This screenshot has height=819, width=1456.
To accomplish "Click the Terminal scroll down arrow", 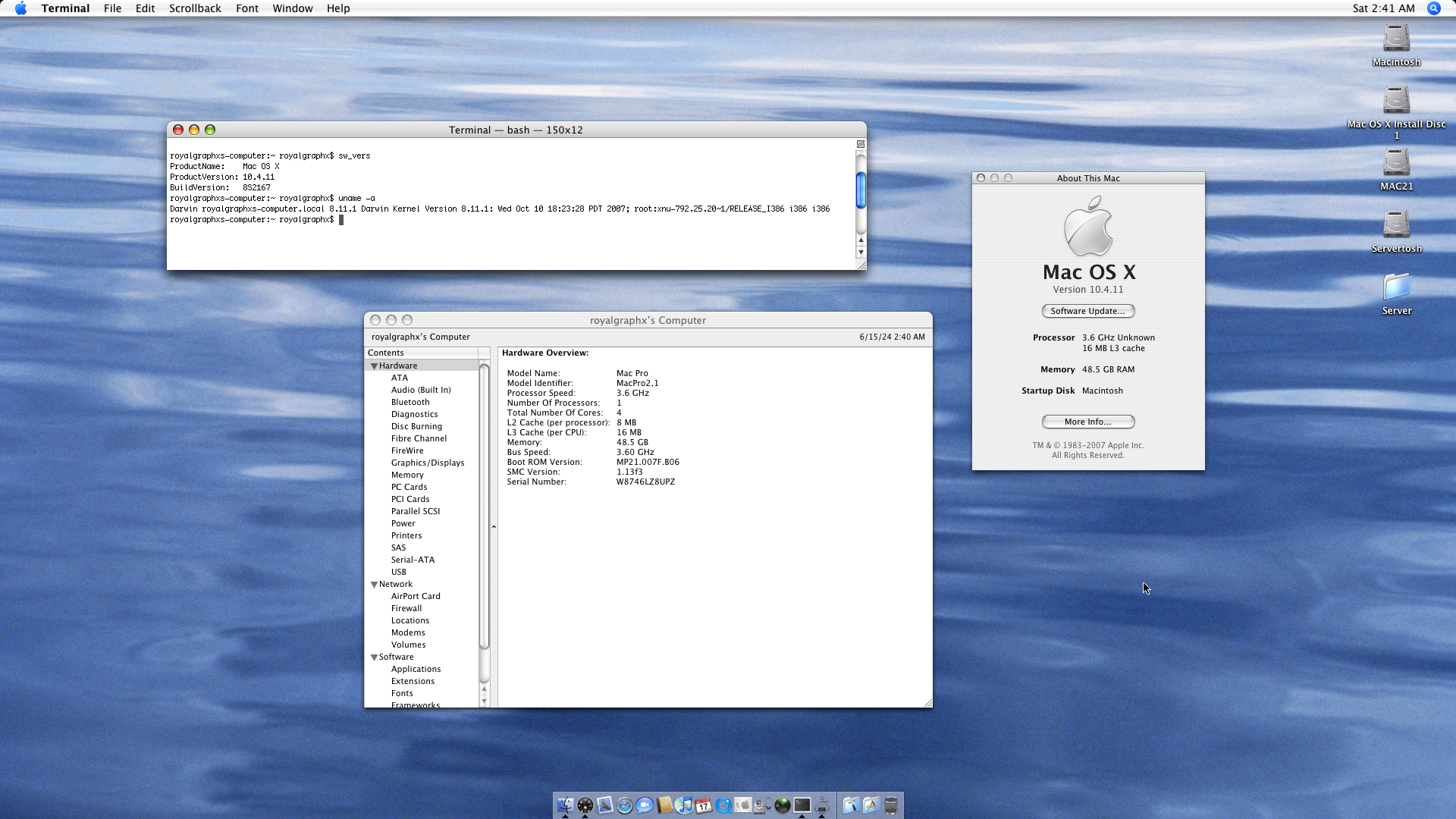I will pos(861,252).
